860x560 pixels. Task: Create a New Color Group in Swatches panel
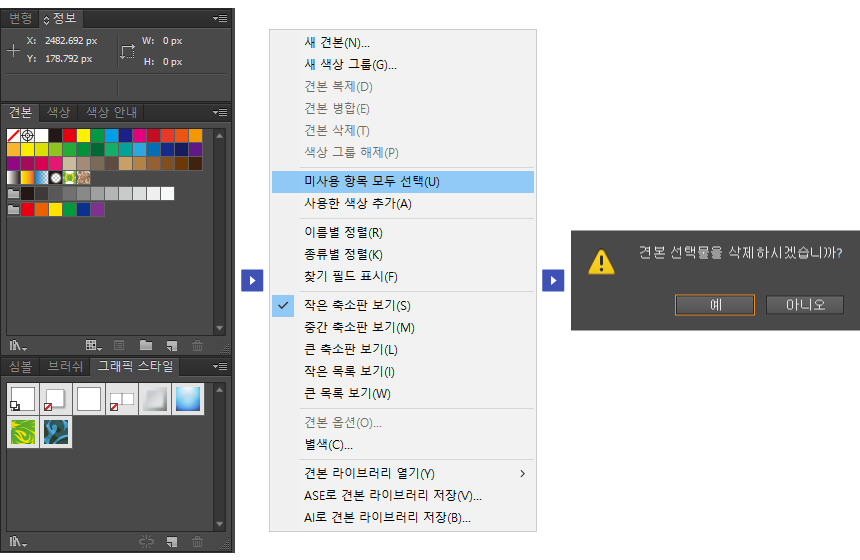(146, 346)
